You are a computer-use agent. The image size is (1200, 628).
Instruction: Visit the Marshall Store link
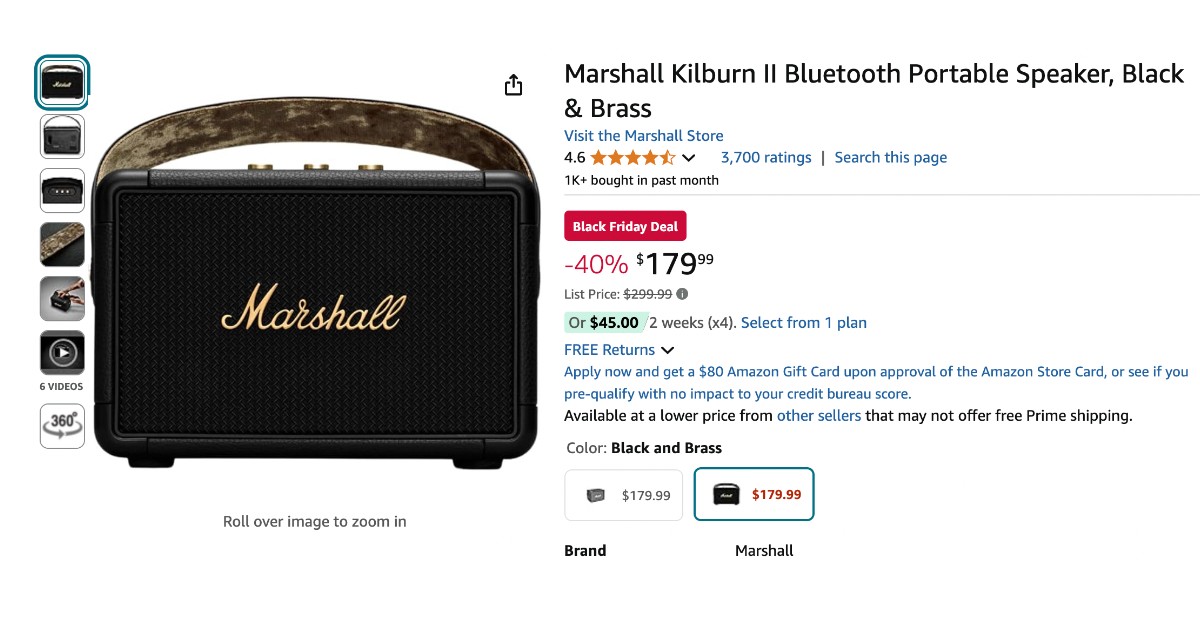tap(643, 135)
